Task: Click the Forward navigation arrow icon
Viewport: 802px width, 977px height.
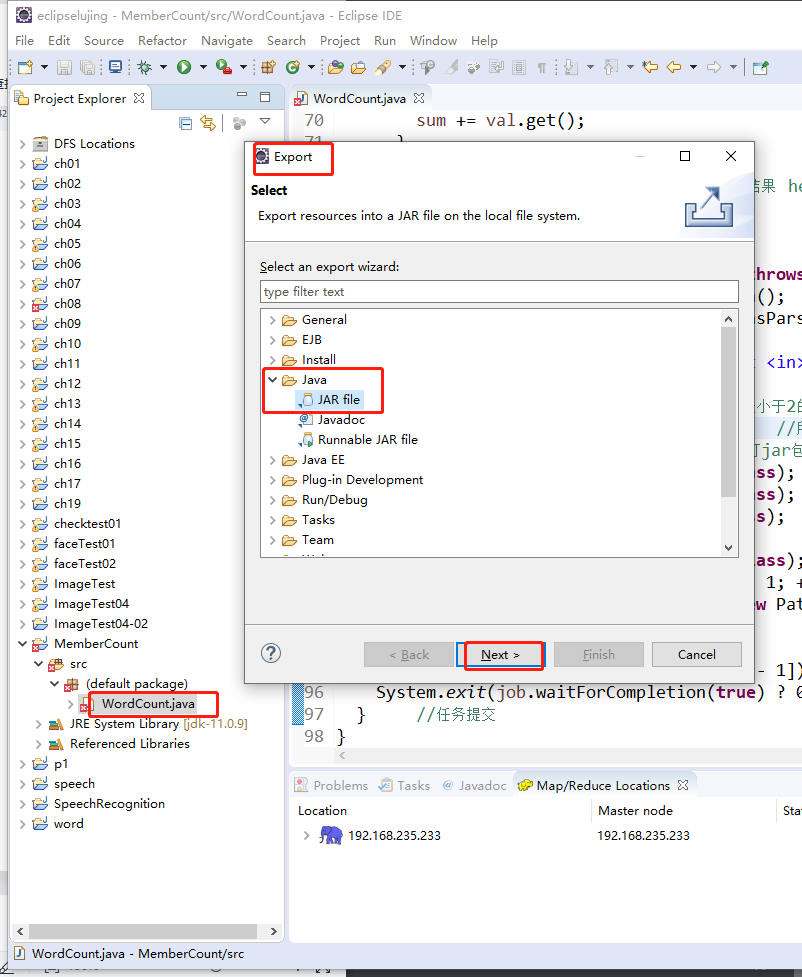Action: pyautogui.click(x=714, y=67)
